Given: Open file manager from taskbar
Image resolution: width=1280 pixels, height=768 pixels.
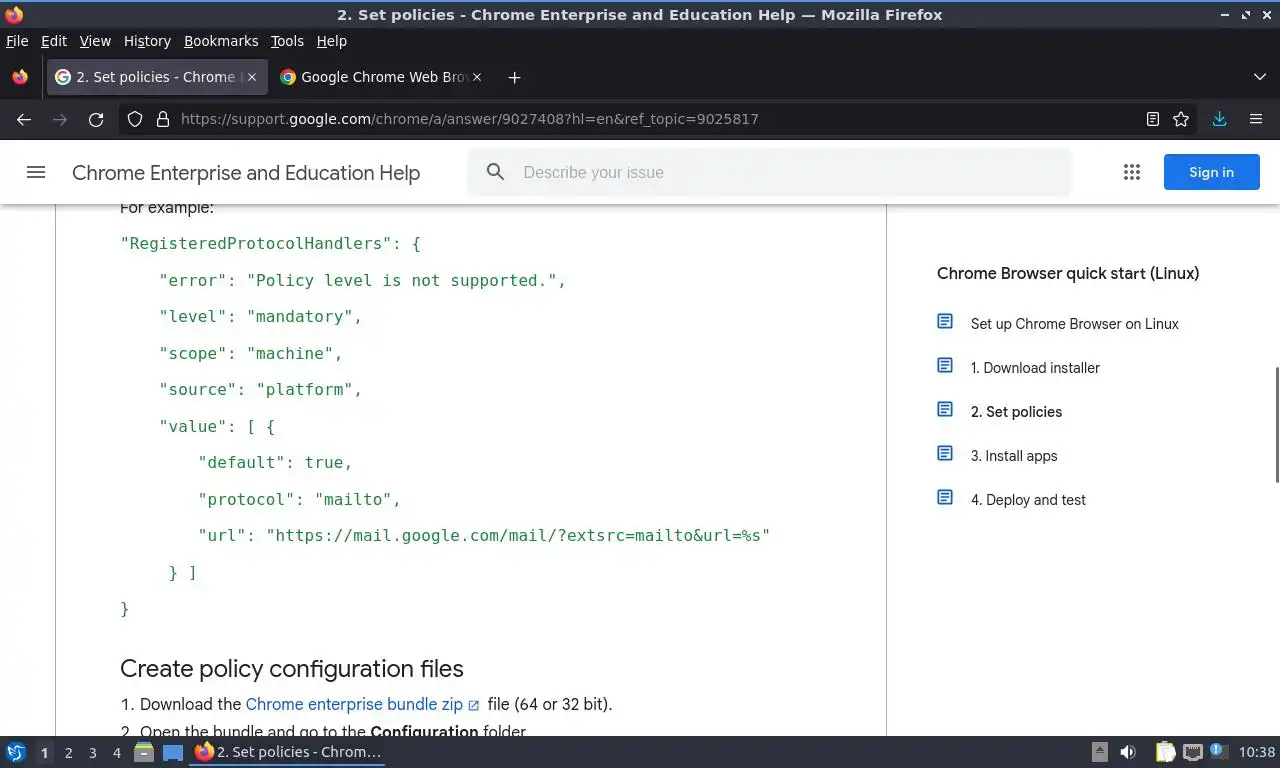Looking at the screenshot, I should click(144, 752).
